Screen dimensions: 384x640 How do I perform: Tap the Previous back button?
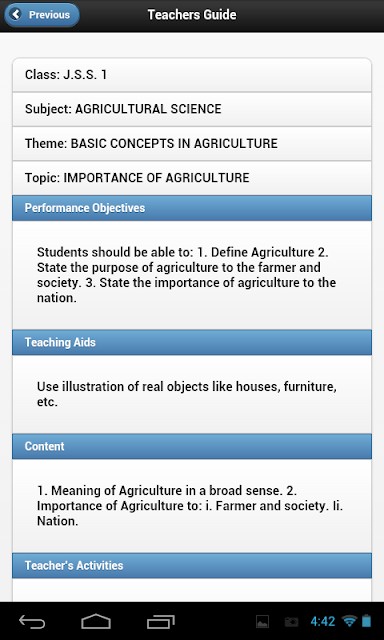(42, 15)
